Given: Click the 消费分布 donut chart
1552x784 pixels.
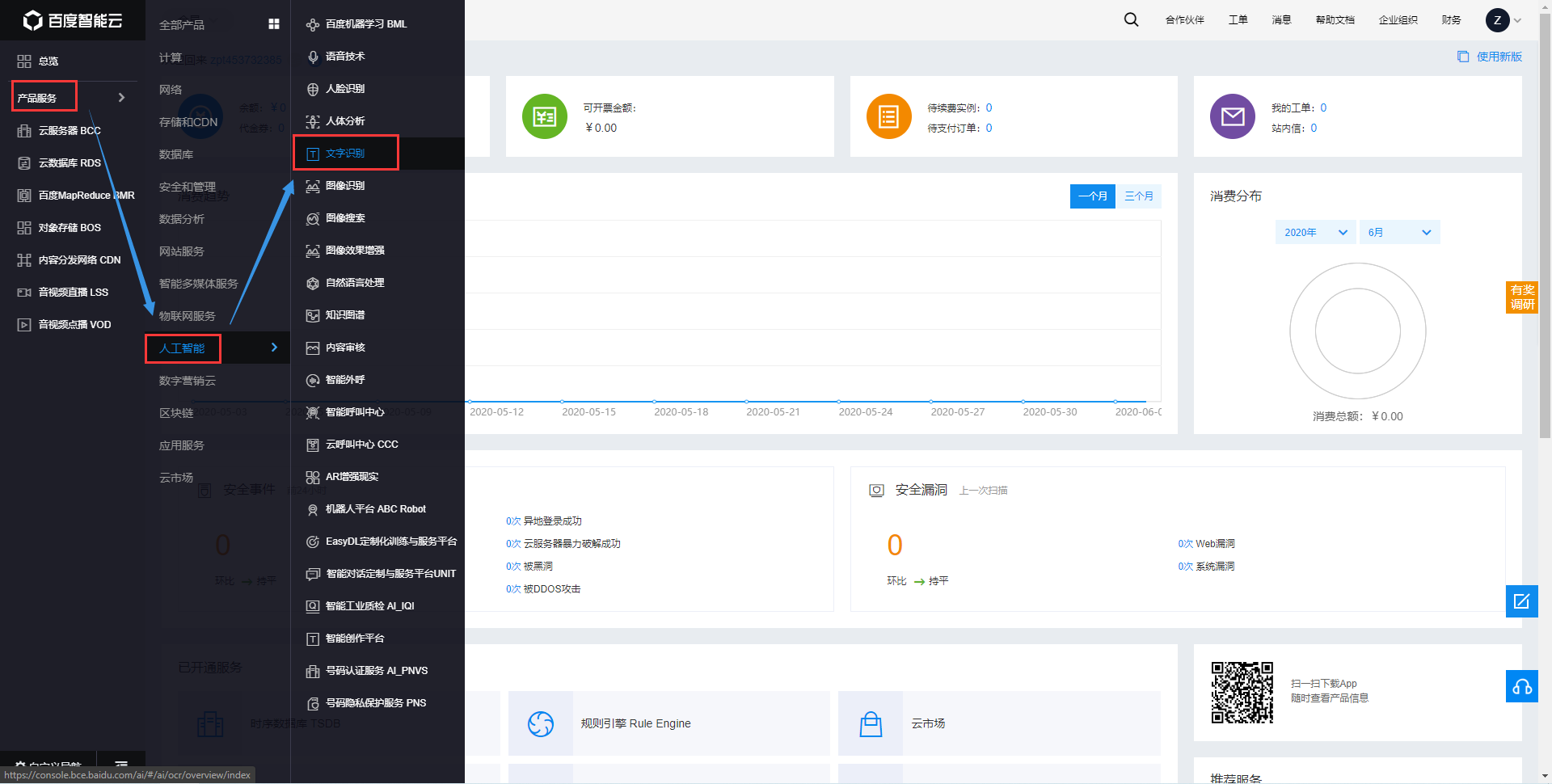Looking at the screenshot, I should point(1358,331).
